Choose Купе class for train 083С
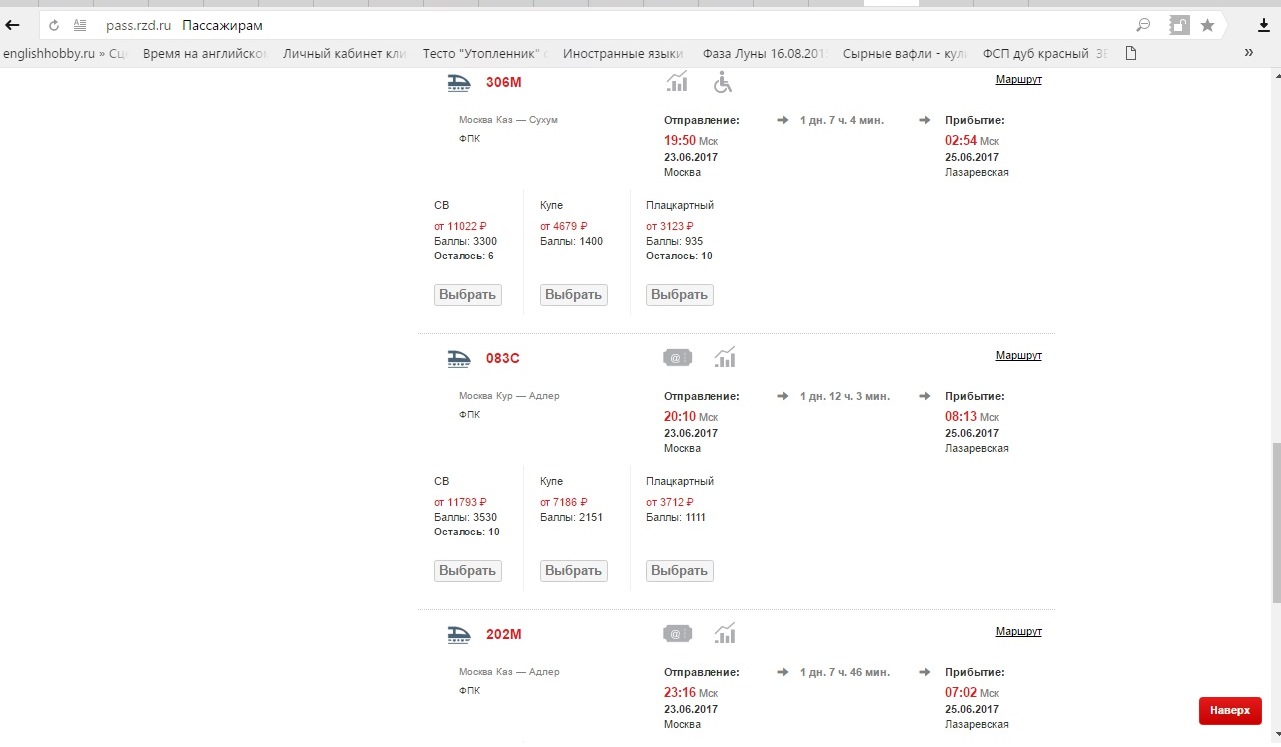 (x=573, y=571)
